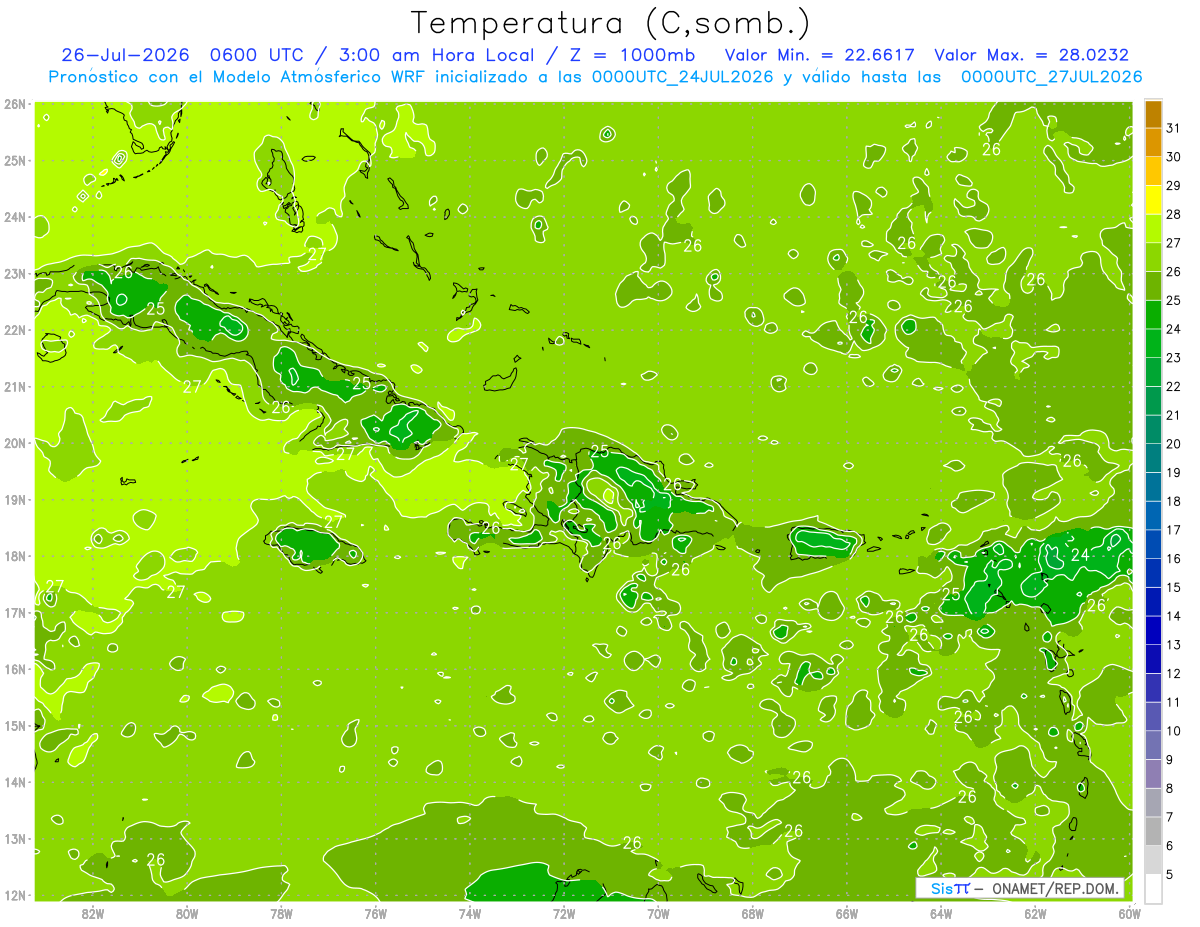
Task: Click colorbar label "10"
Action: [x=1173, y=730]
